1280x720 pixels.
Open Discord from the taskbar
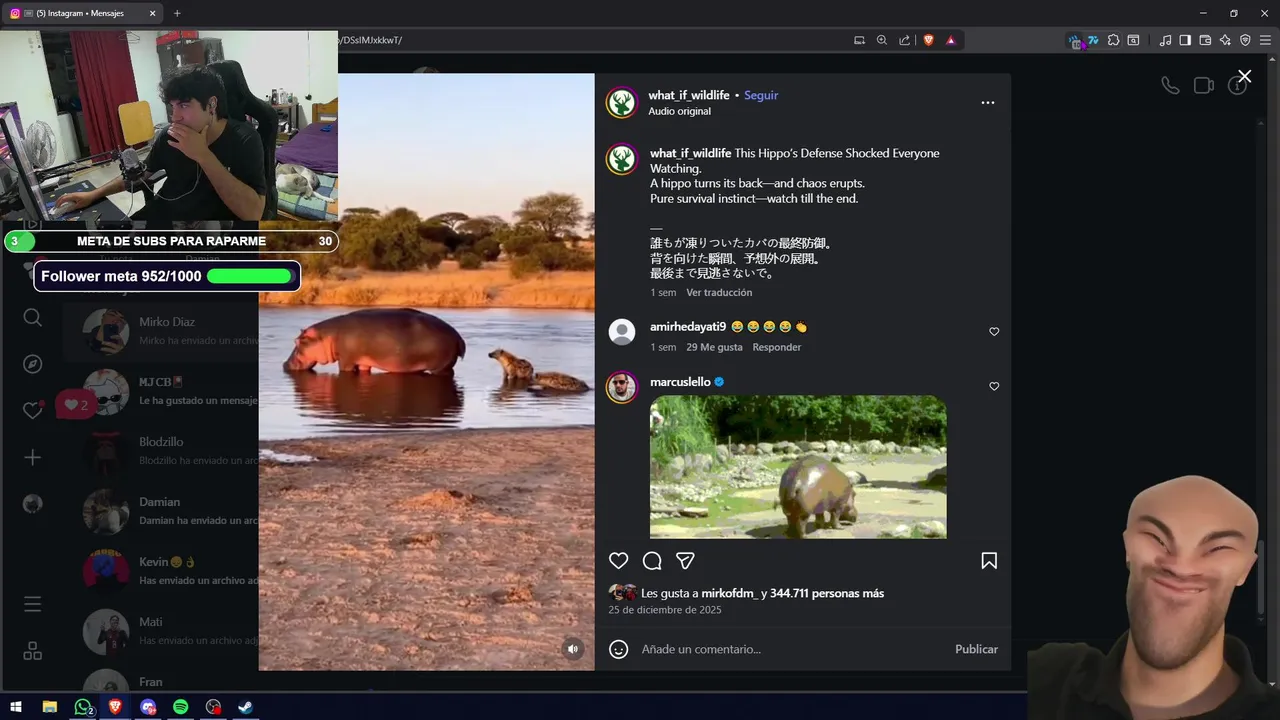coord(148,706)
